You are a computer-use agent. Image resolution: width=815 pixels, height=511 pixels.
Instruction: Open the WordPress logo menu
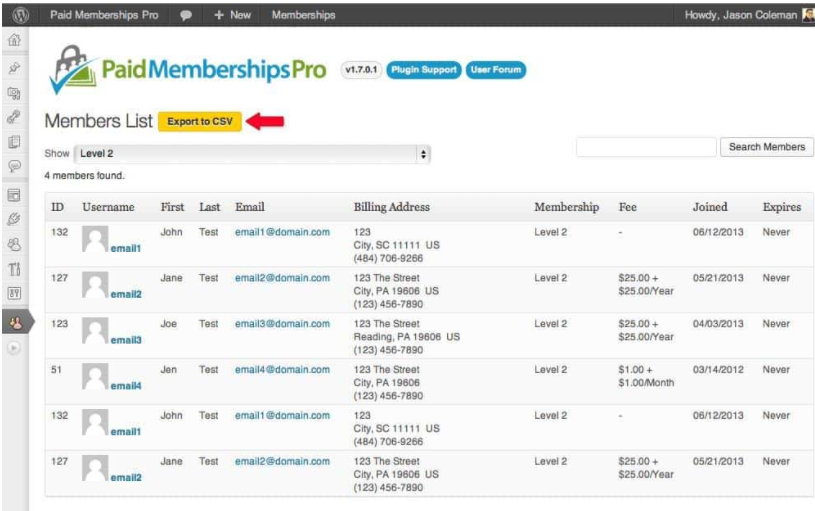pyautogui.click(x=20, y=15)
